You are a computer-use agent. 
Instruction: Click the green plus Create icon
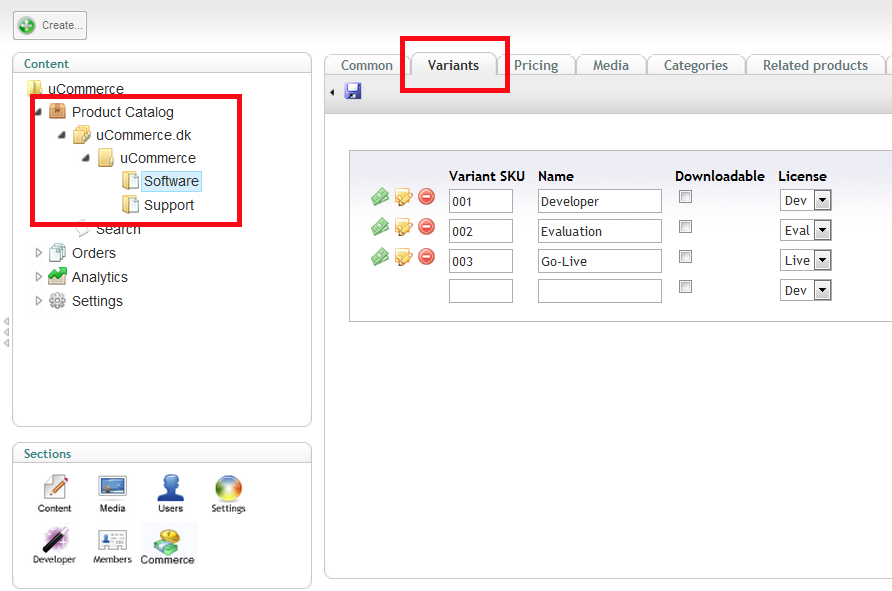[x=26, y=26]
